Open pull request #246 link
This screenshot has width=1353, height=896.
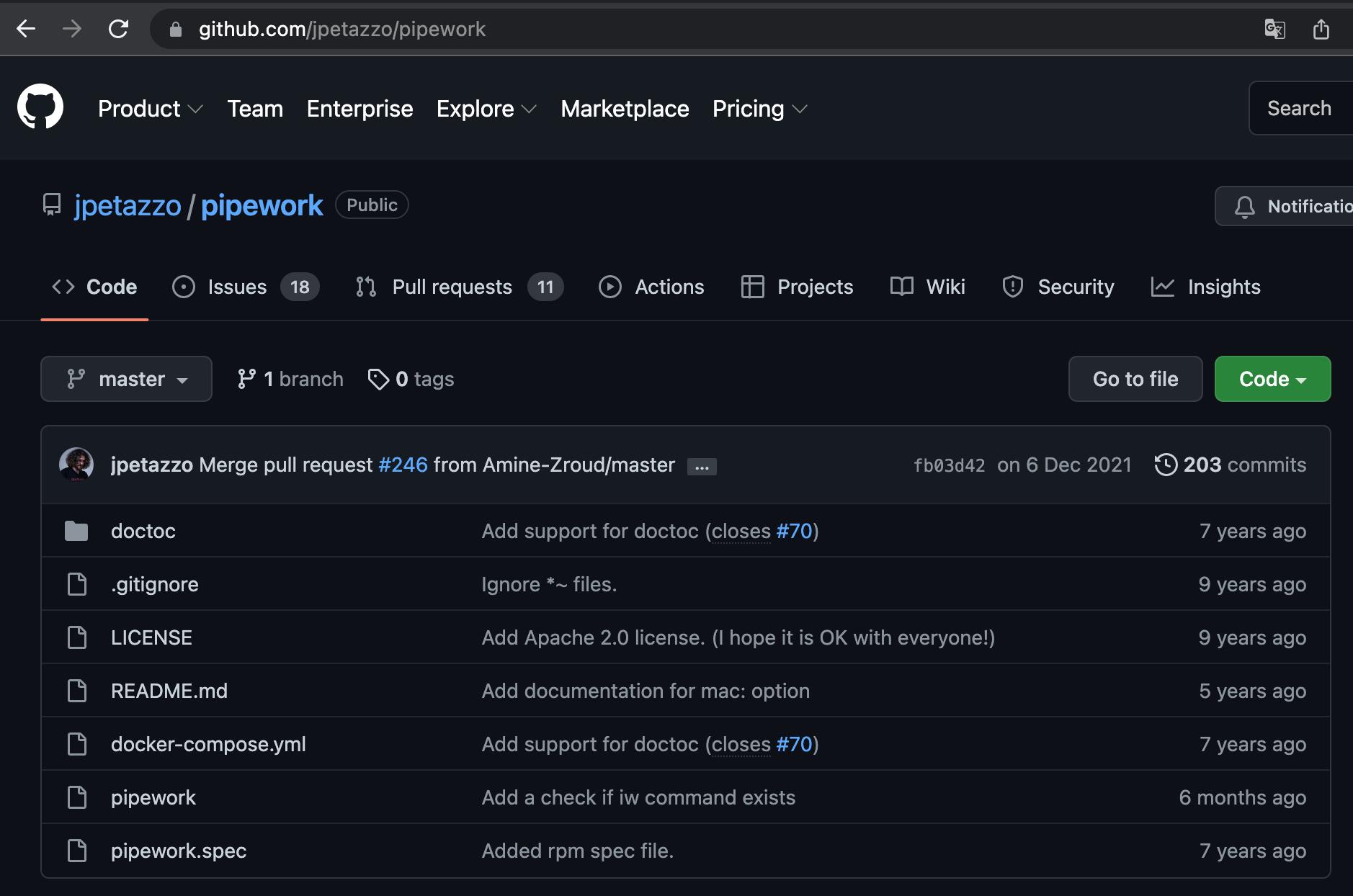tap(403, 465)
